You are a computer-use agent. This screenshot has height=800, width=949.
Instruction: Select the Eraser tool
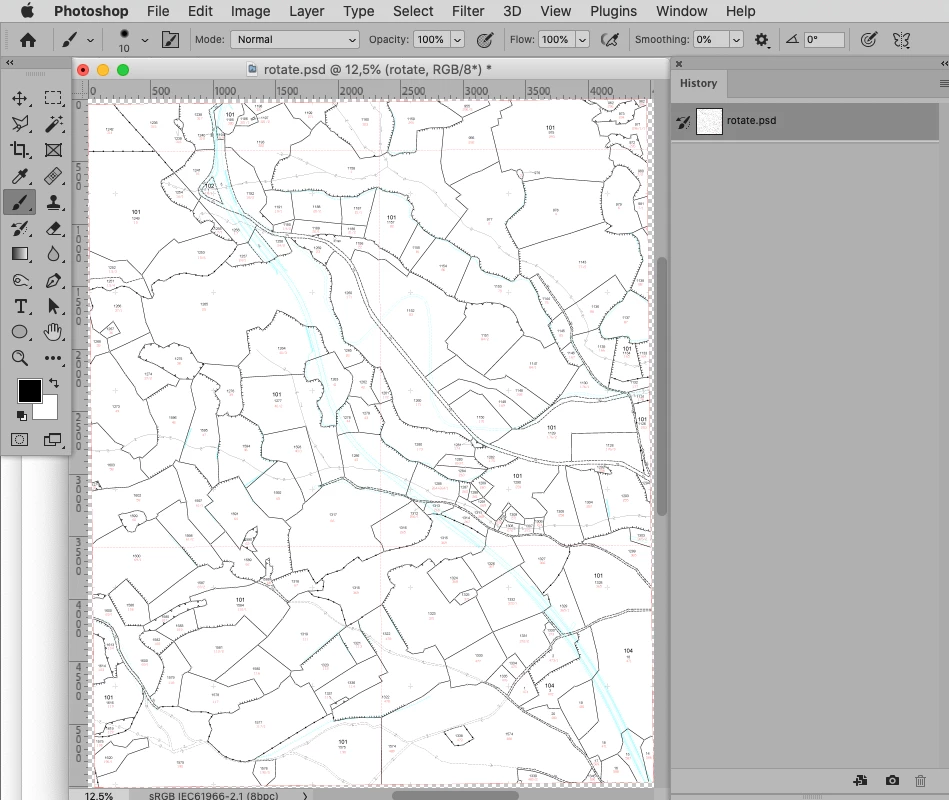tap(53, 228)
